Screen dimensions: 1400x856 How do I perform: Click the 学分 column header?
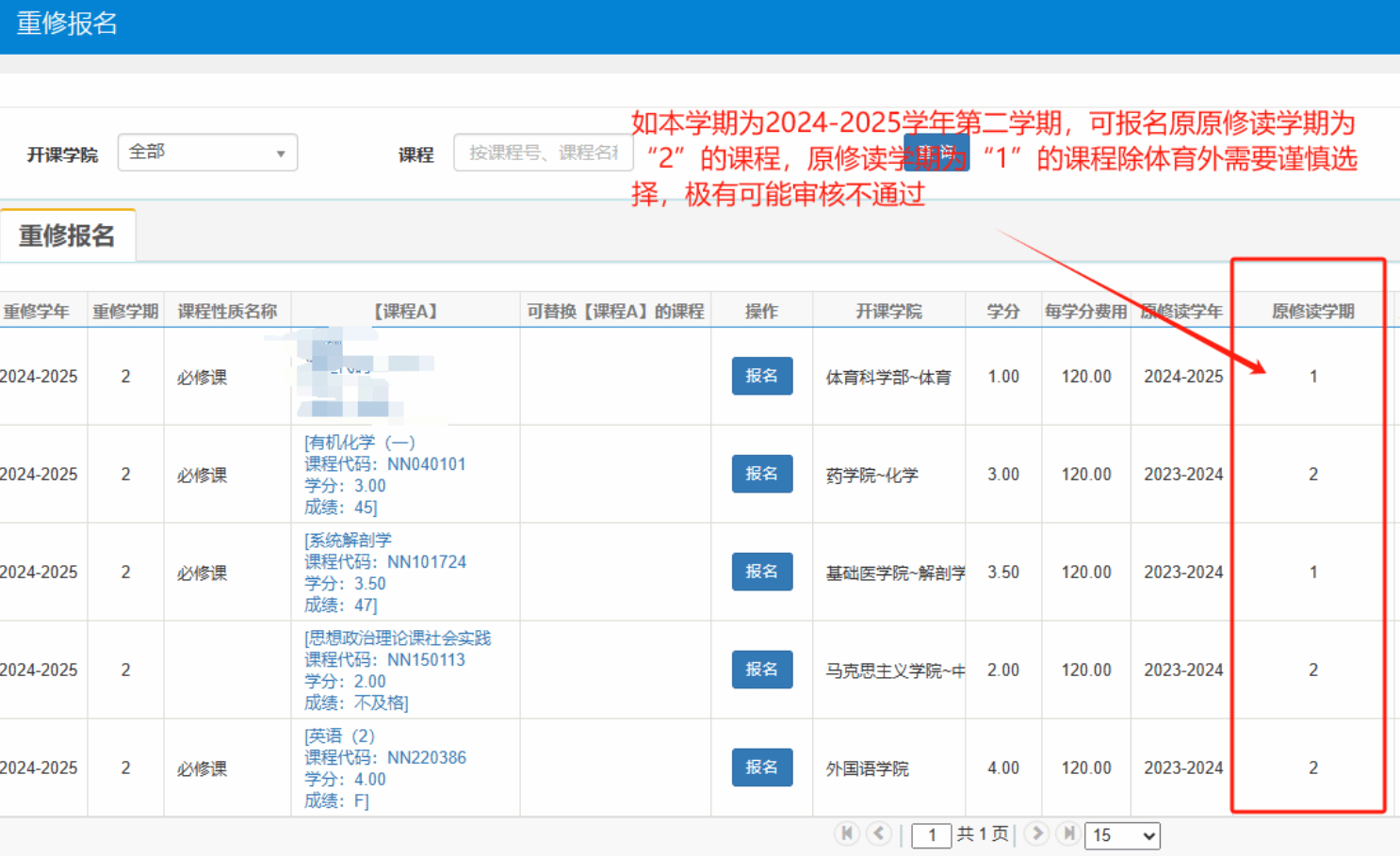(x=1002, y=311)
